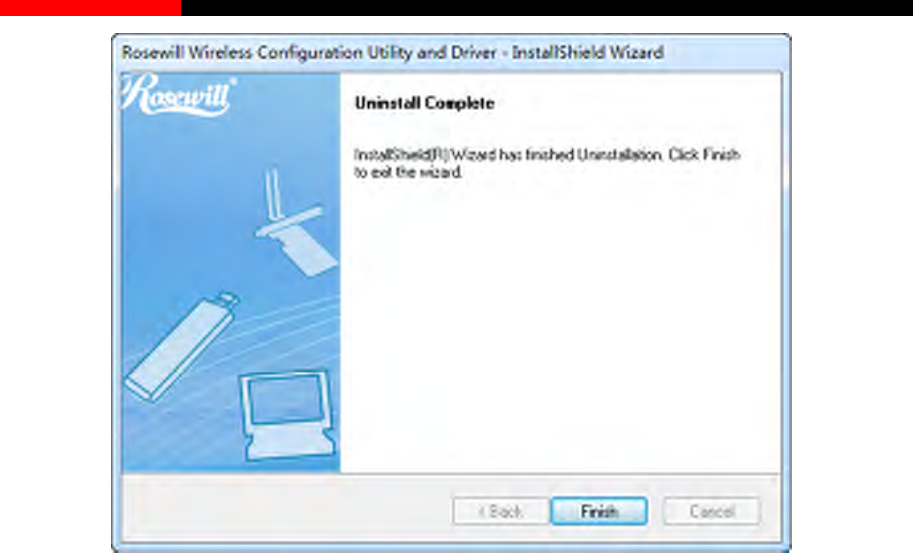
Task: Click the greyed-out Back button
Action: tap(500, 511)
